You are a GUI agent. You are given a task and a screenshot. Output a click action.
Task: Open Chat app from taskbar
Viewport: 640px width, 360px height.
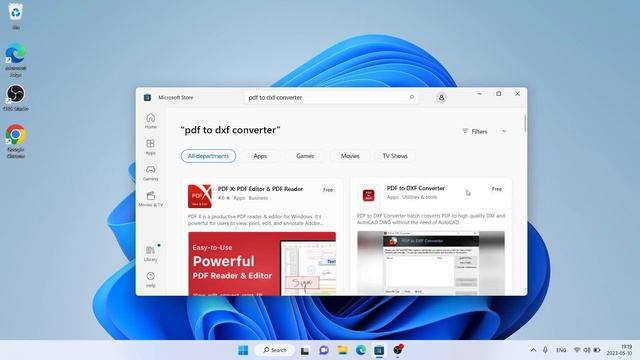point(324,350)
